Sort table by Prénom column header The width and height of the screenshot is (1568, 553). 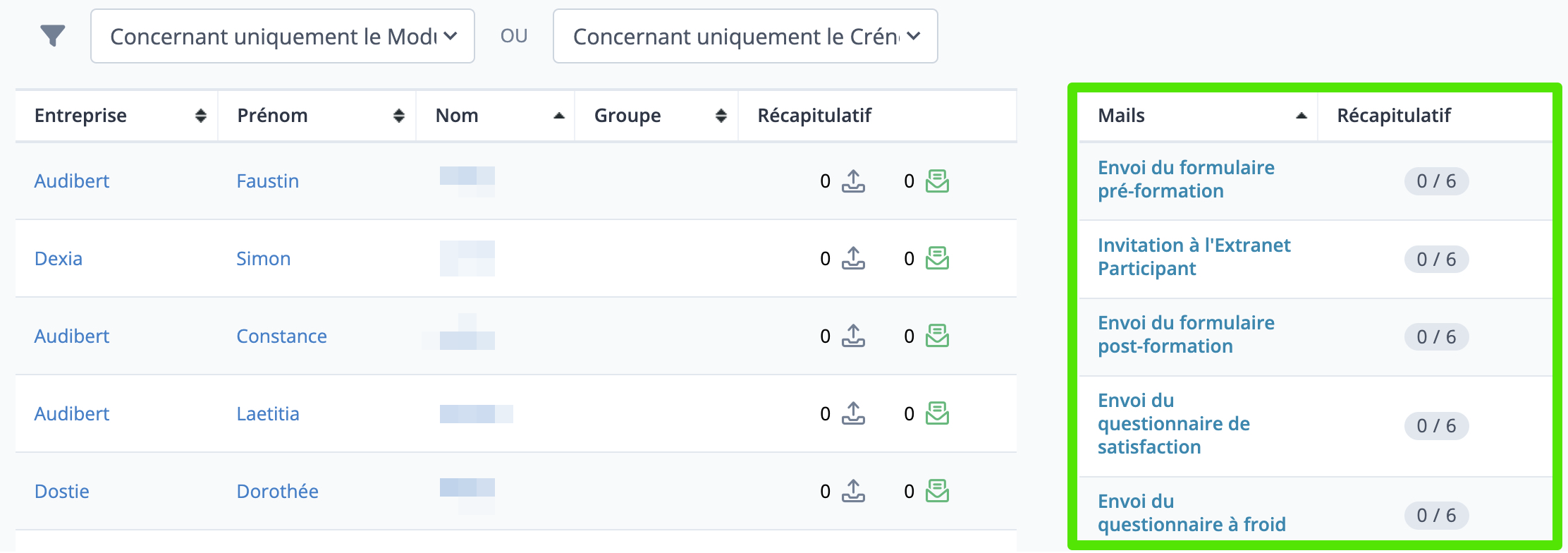point(317,116)
